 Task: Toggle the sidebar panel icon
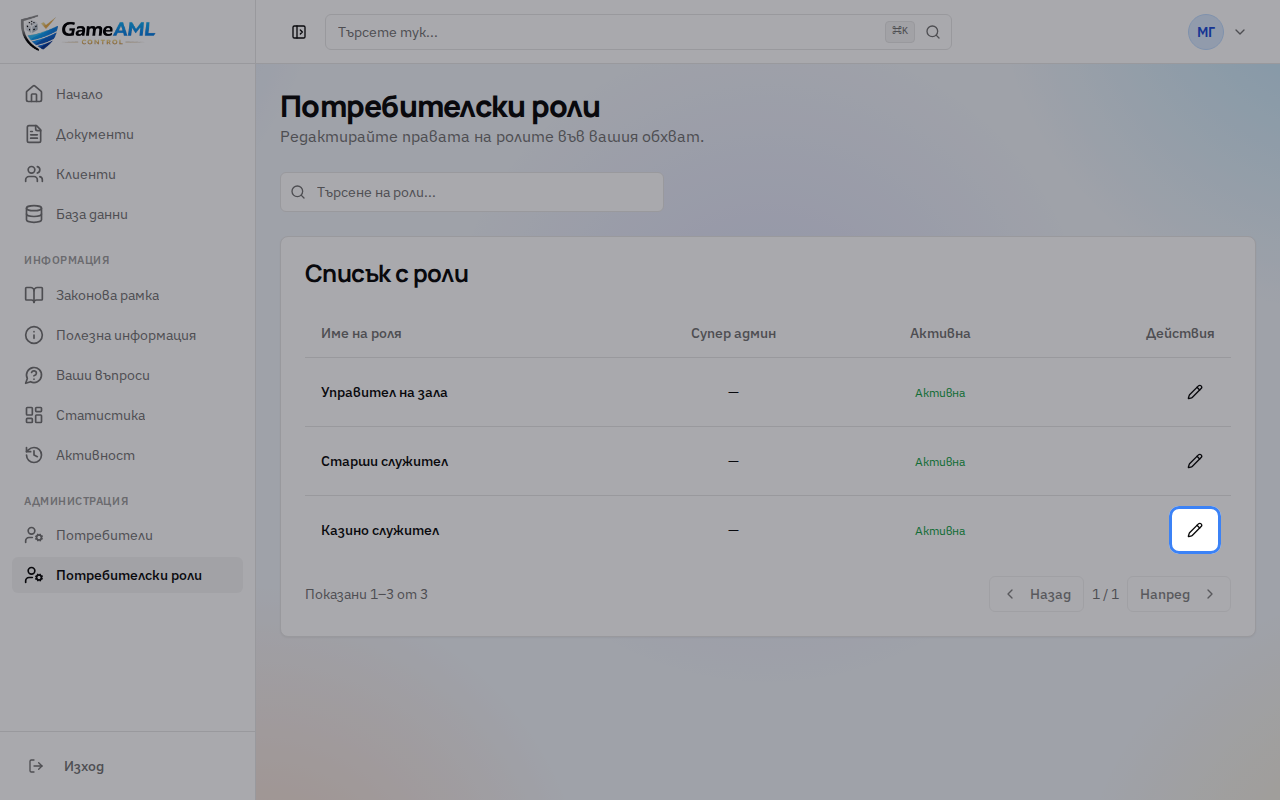(299, 32)
